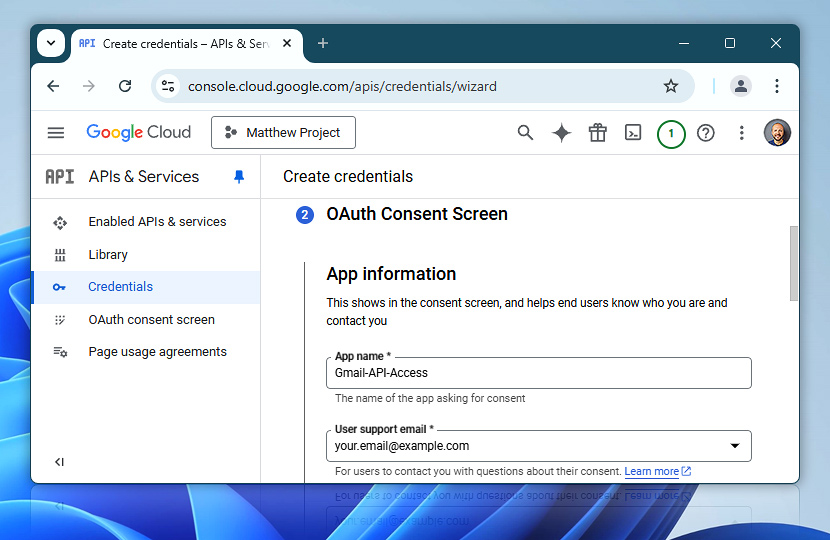Click the Page usage agreements settings icon

pos(60,352)
